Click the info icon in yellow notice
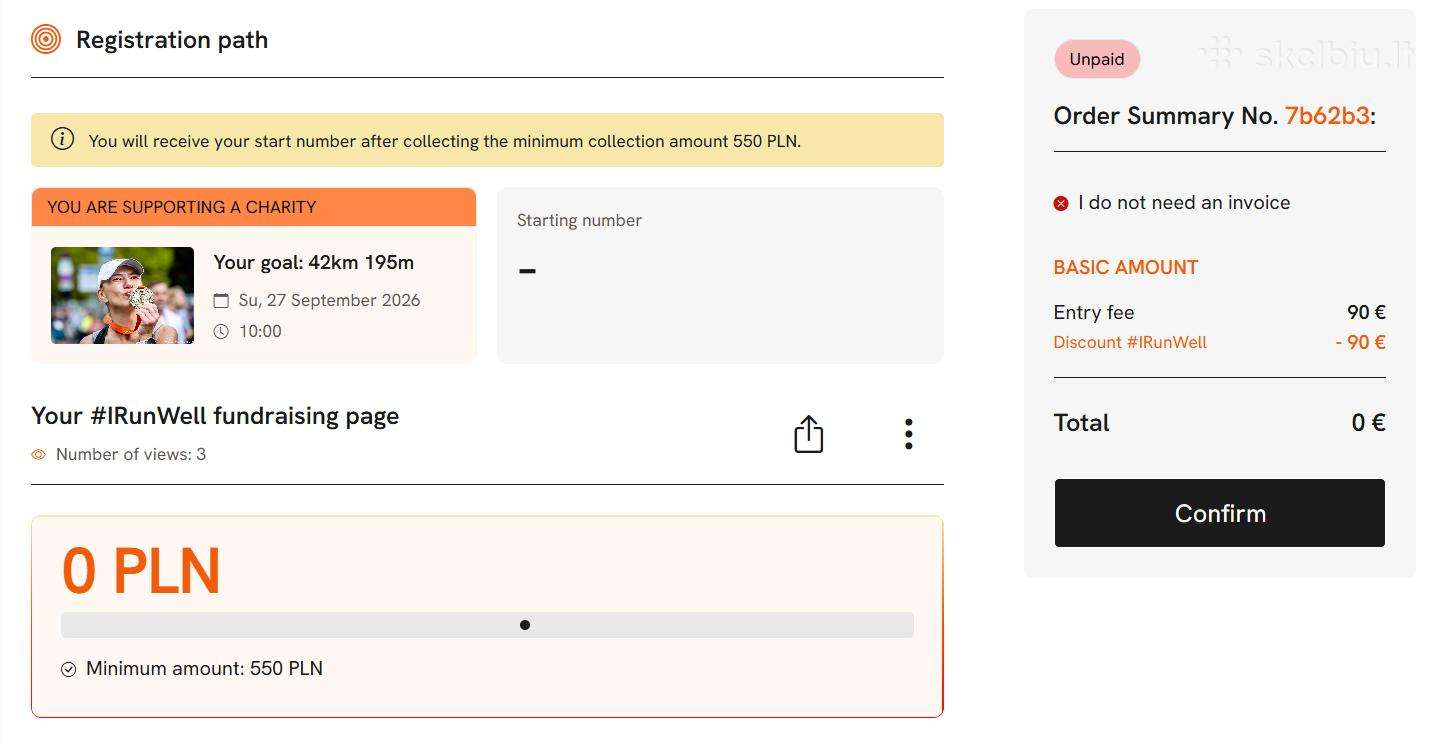The height and width of the screenshot is (742, 1437). pyautogui.click(x=62, y=139)
